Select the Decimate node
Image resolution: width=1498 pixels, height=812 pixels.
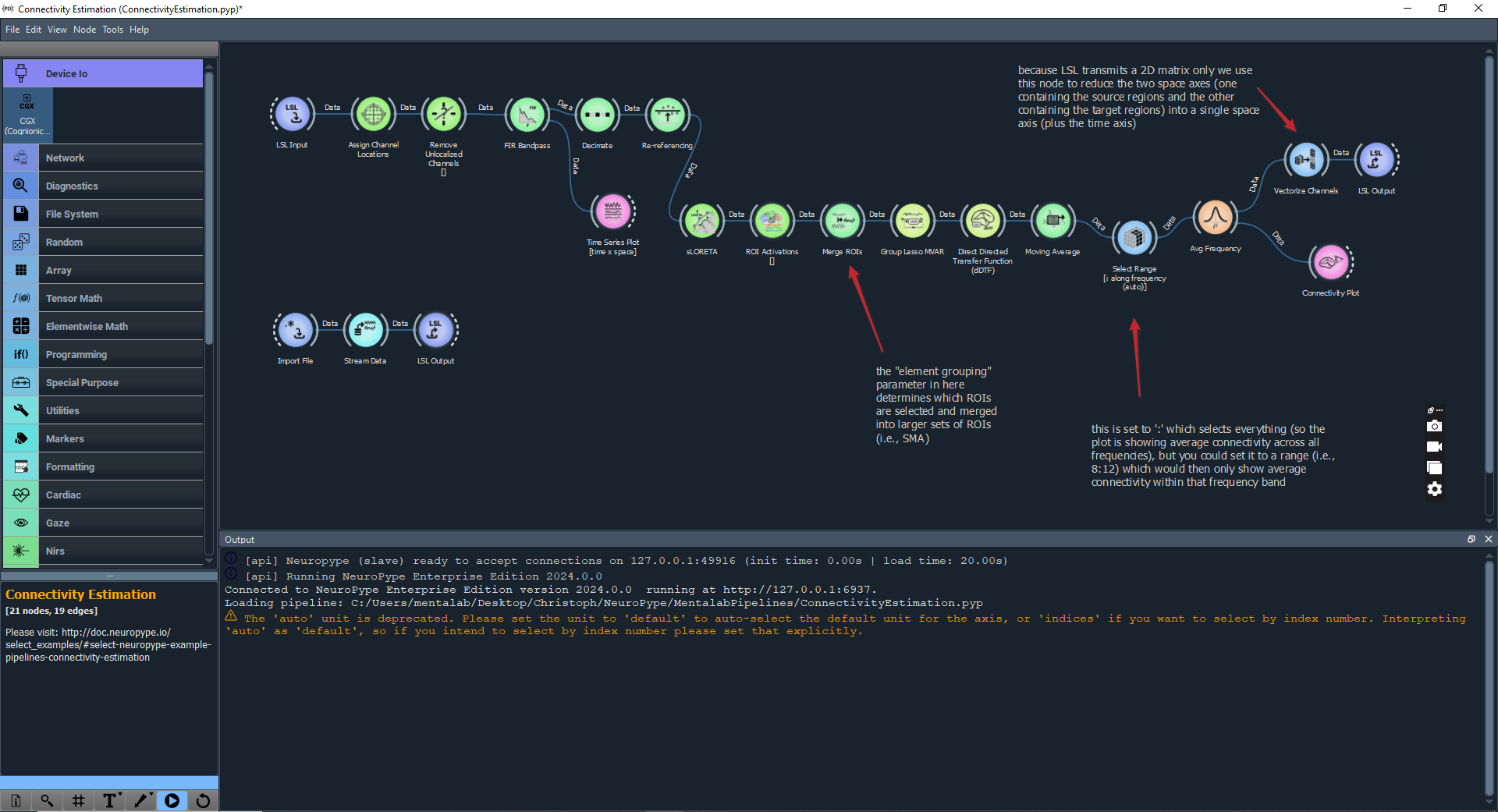[x=597, y=115]
